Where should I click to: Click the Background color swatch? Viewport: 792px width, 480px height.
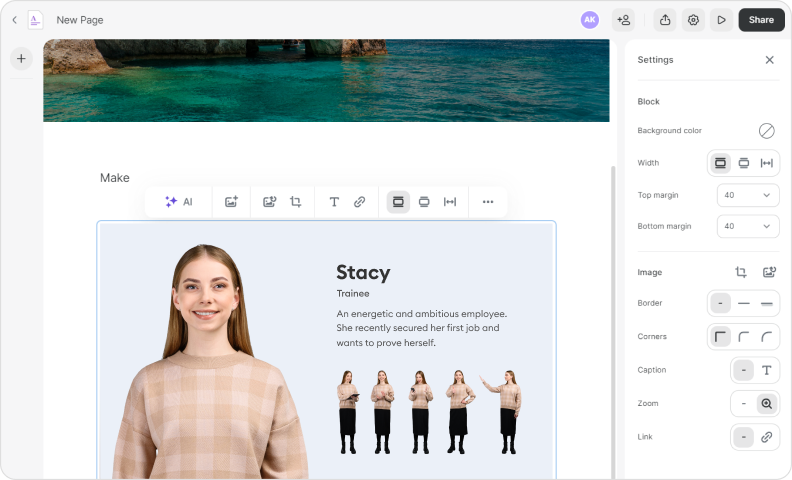pos(767,131)
